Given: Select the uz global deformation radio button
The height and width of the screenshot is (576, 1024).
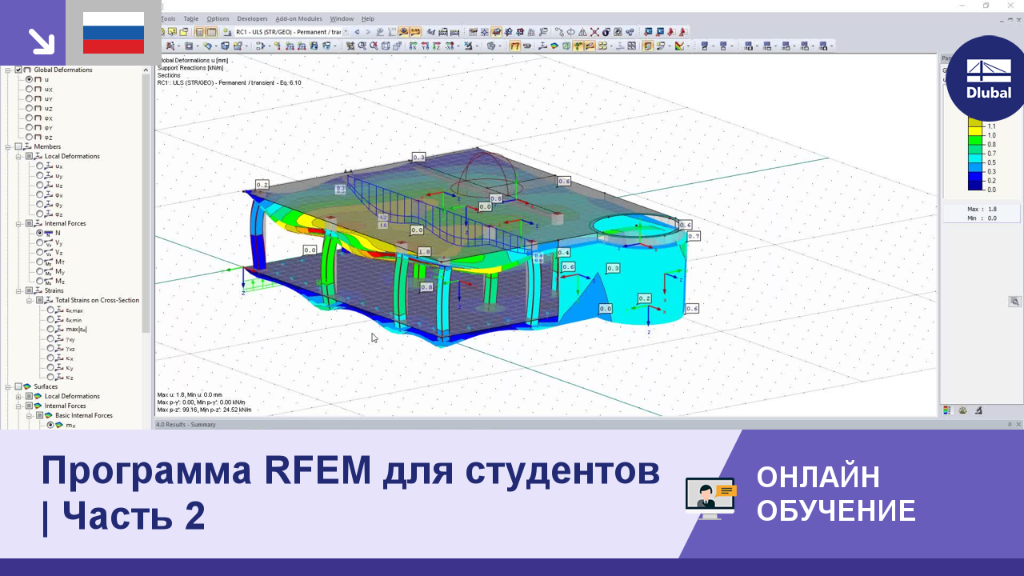Looking at the screenshot, I should point(29,108).
